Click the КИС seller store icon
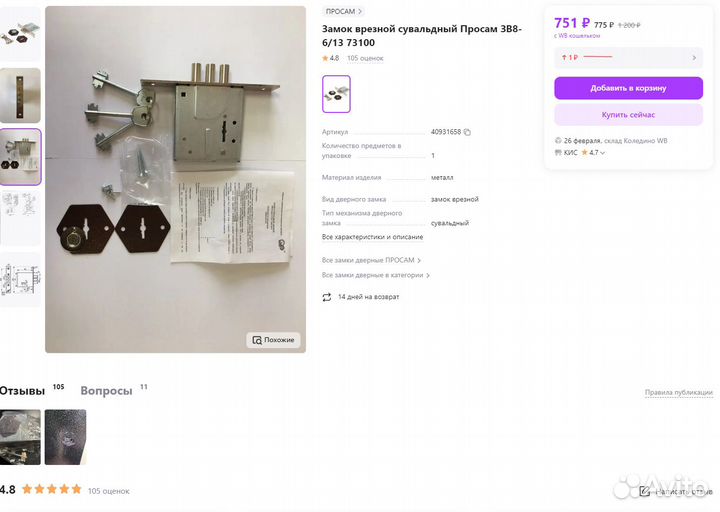The width and height of the screenshot is (720, 512). pyautogui.click(x=558, y=152)
